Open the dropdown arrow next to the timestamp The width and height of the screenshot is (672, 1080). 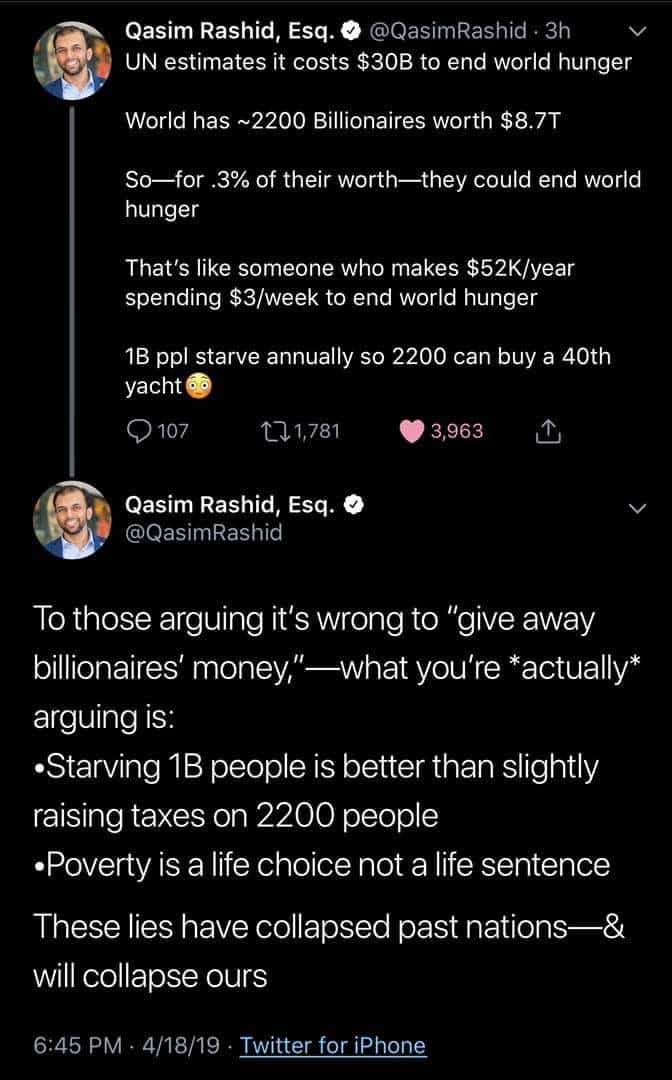(639, 30)
